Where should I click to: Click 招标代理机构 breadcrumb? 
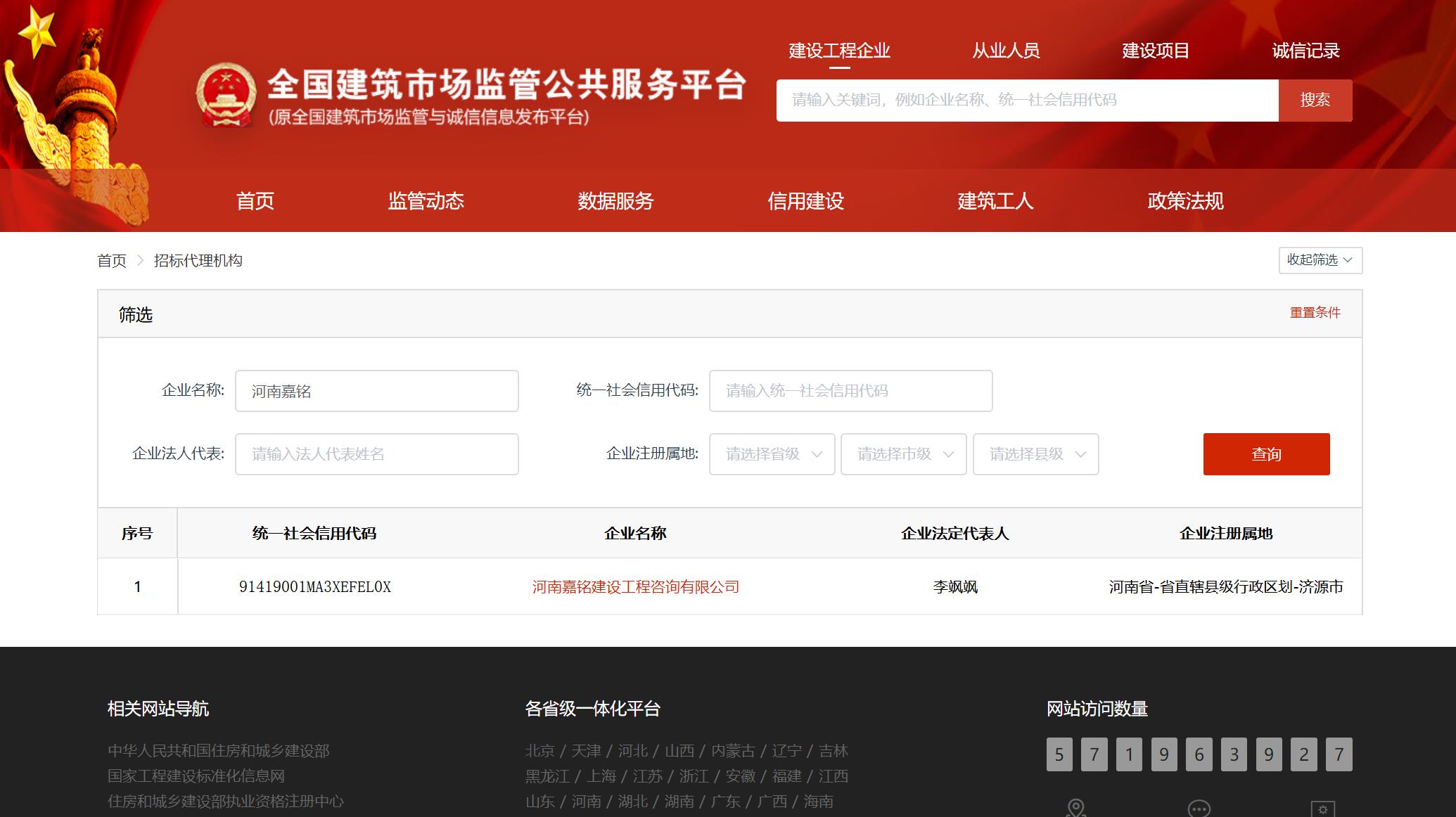click(x=198, y=261)
